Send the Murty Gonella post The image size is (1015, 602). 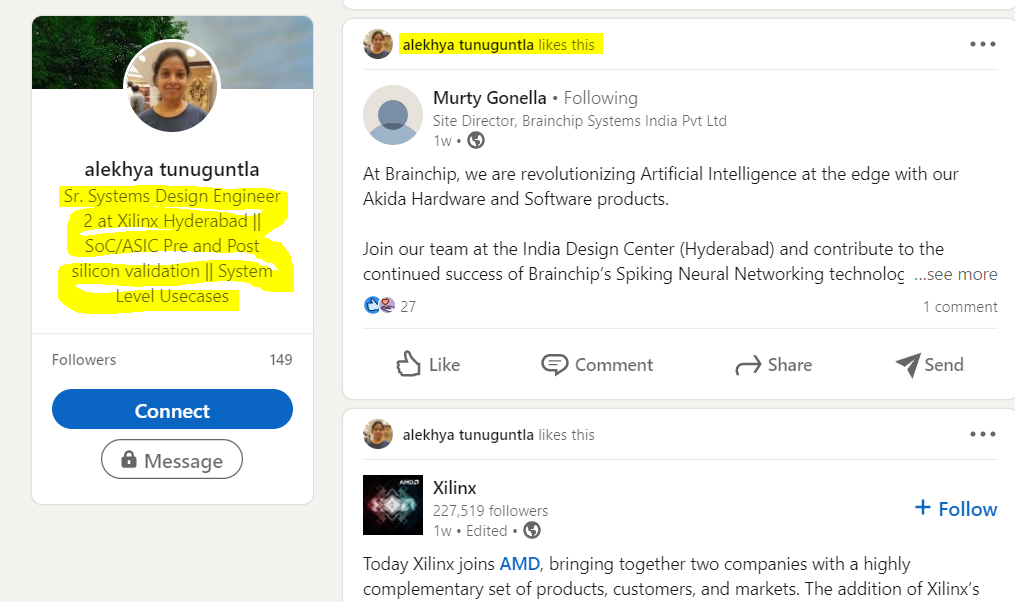[x=930, y=364]
